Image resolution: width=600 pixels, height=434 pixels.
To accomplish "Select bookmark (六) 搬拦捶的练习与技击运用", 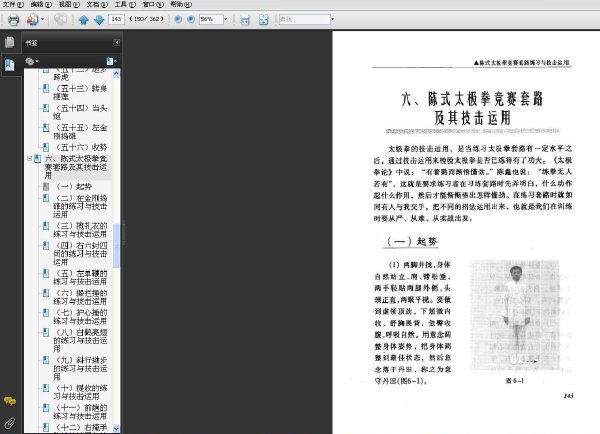I will (x=80, y=297).
